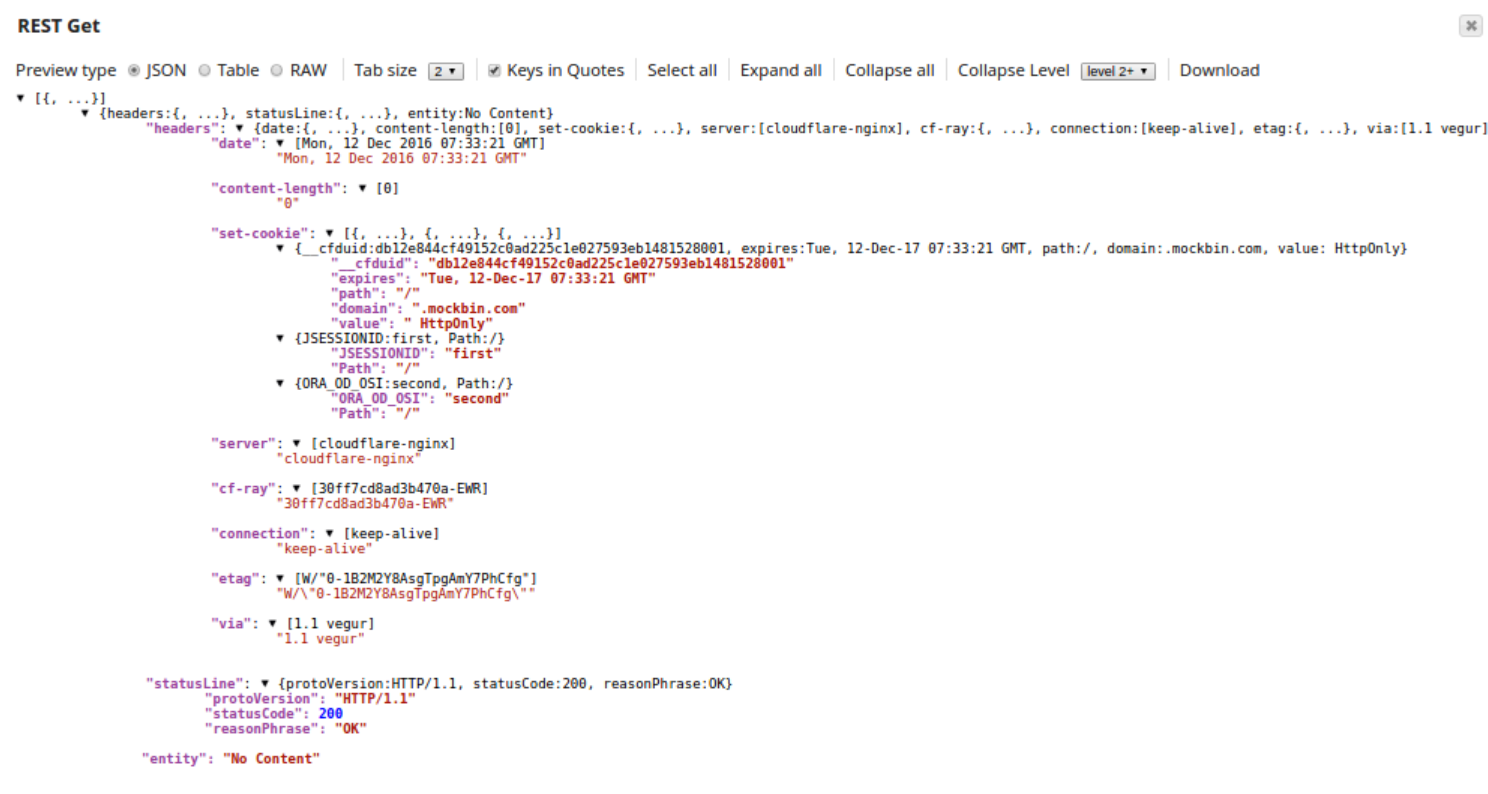Close the REST Get preview window
Image resolution: width=1488 pixels, height=794 pixels.
(1471, 25)
